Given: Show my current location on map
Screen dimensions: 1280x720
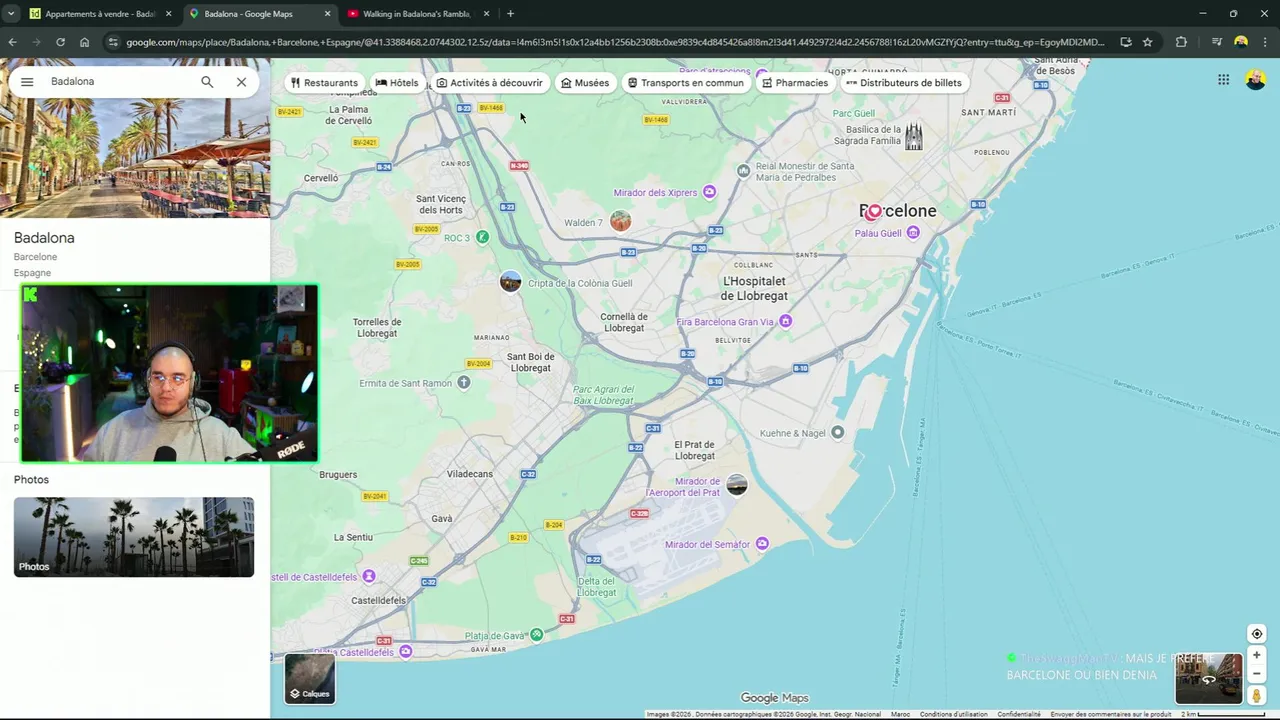Looking at the screenshot, I should (1257, 634).
